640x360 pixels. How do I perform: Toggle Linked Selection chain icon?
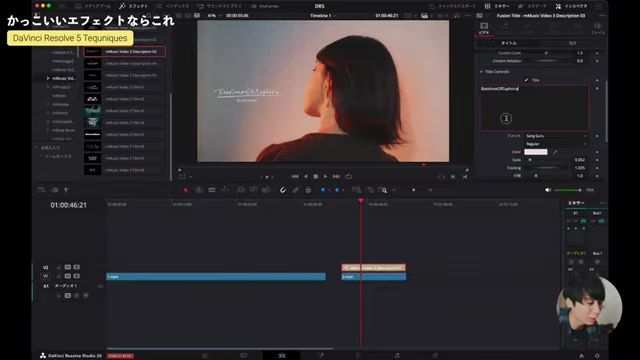pos(296,190)
